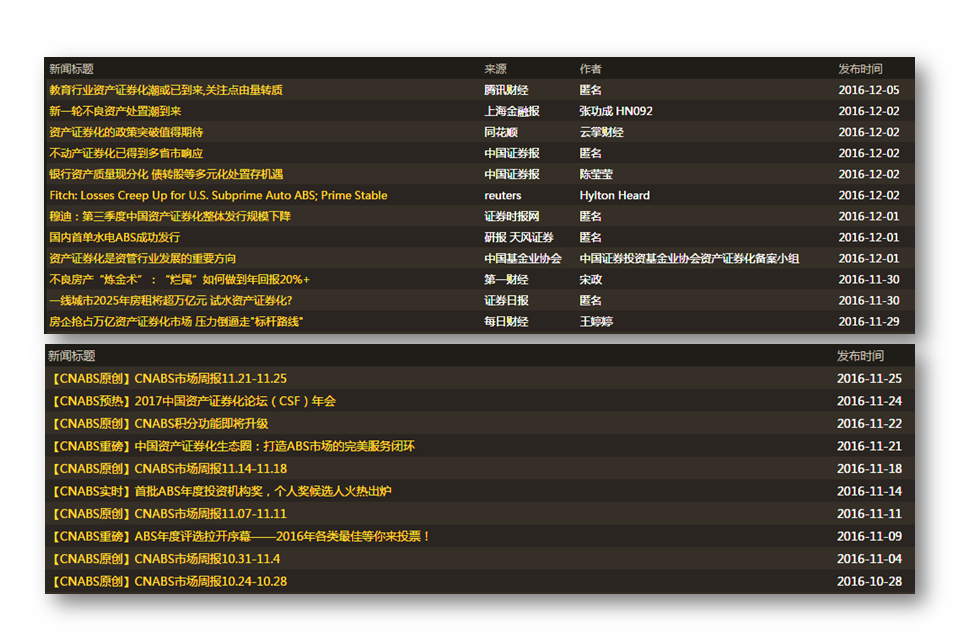Open news '教育行业资产证券化潮或已到来'
The width and height of the screenshot is (960, 643).
[166, 90]
